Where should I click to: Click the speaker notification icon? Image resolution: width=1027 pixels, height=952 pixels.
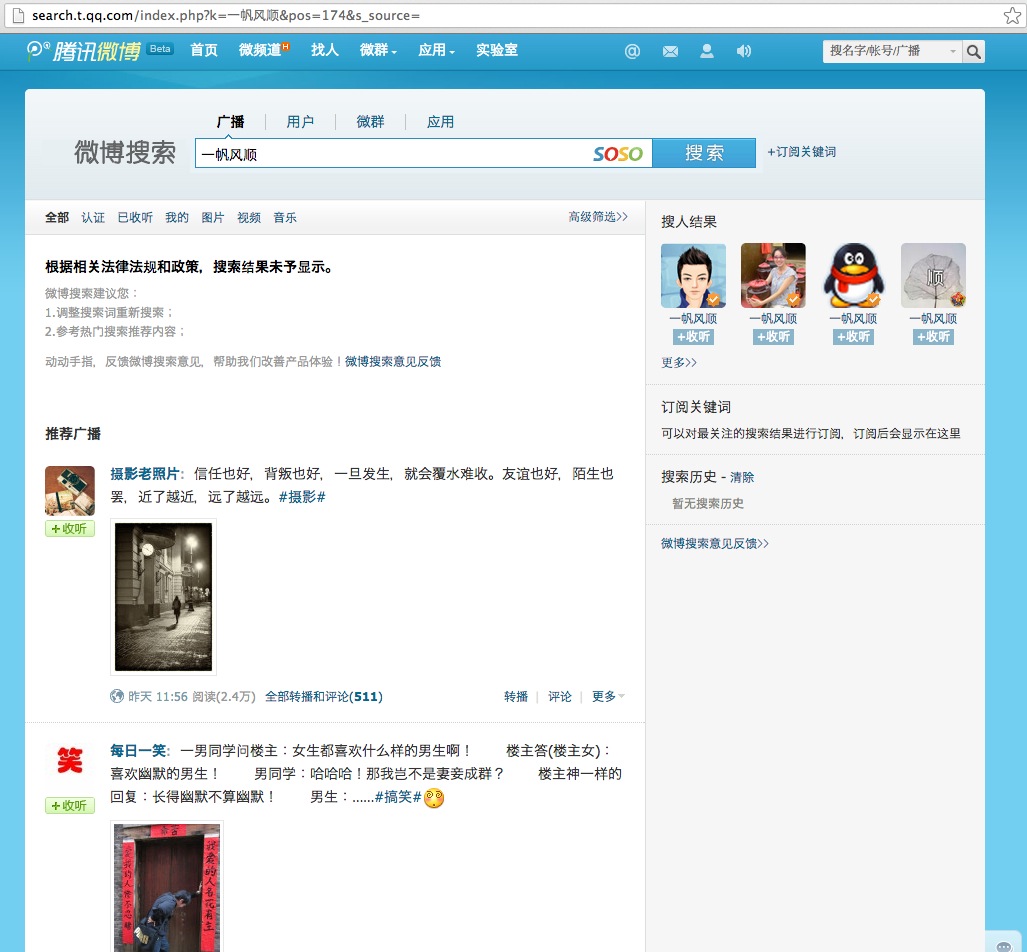tap(743, 51)
